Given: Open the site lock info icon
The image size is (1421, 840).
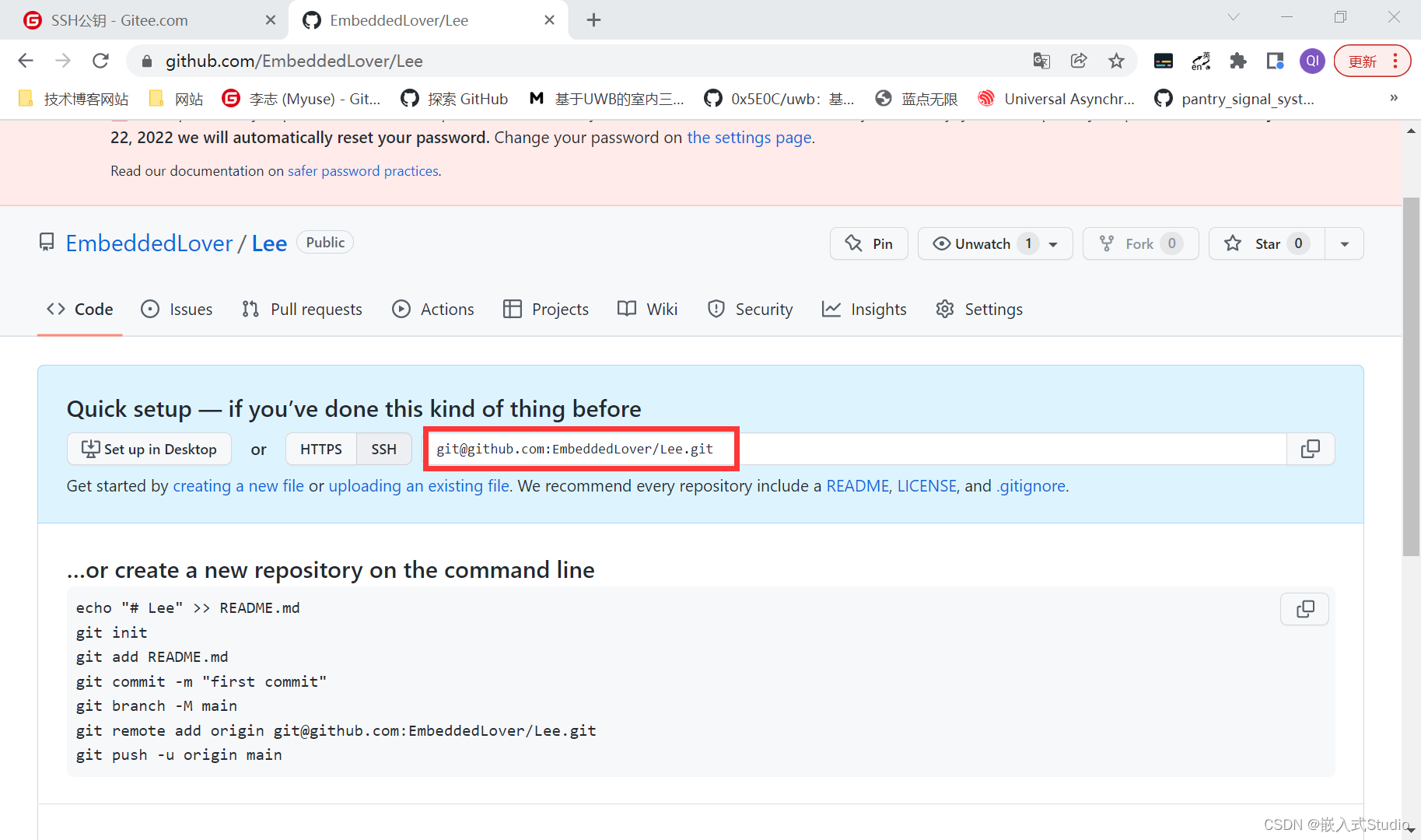Looking at the screenshot, I should (x=147, y=61).
